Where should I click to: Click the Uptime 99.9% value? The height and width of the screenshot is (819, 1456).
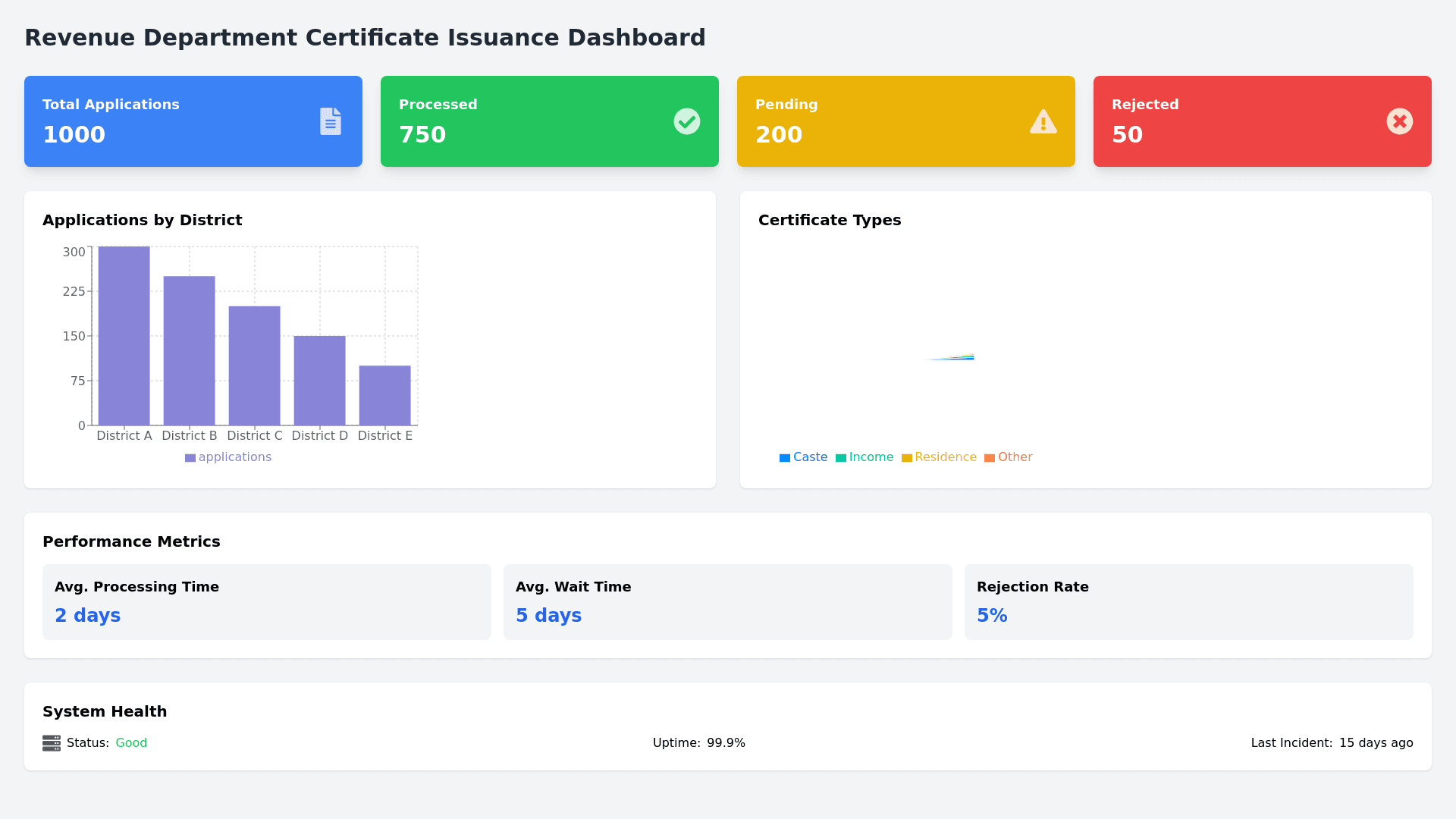[x=726, y=743]
